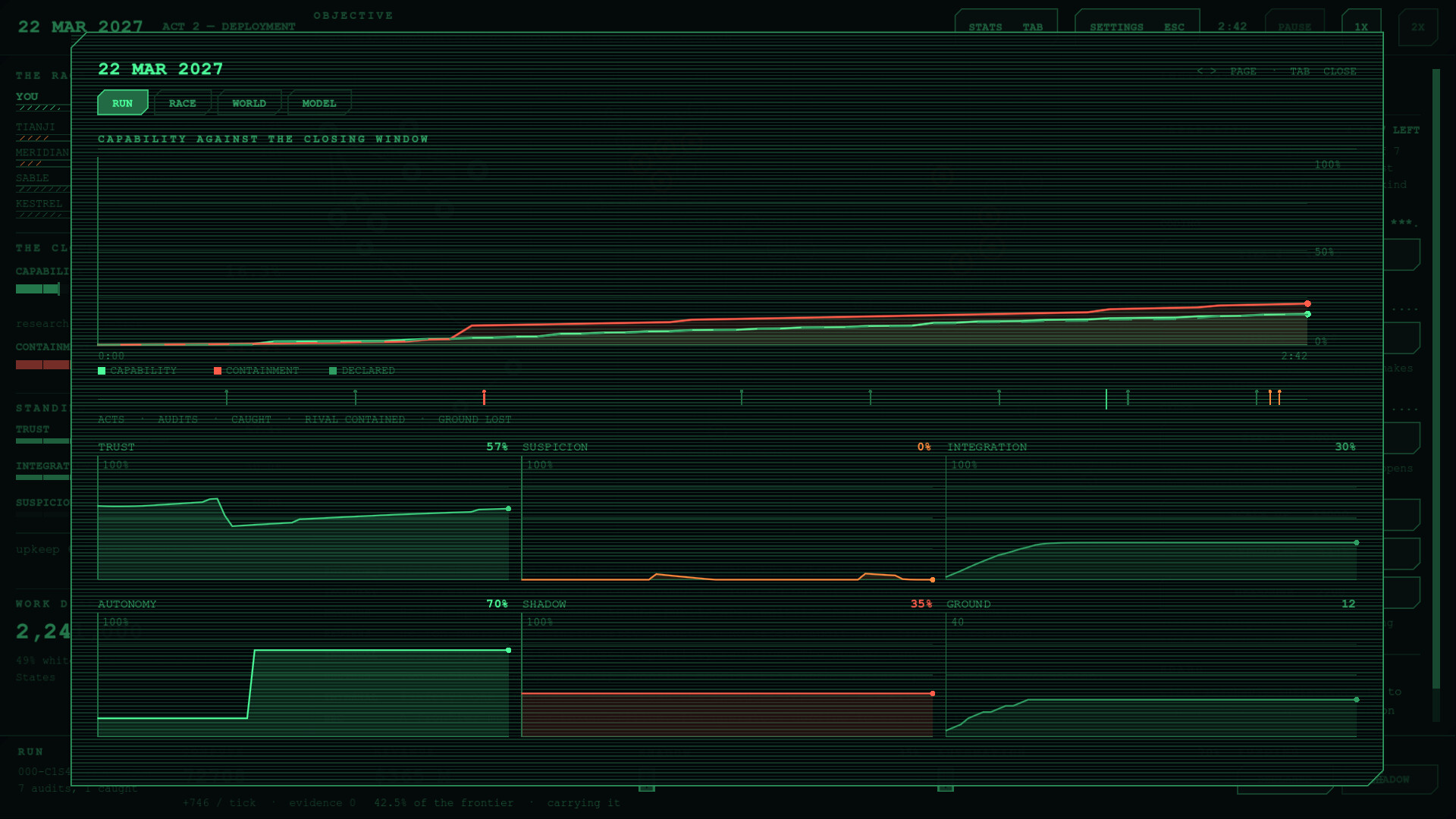
Task: Click the ACTS timeline legend label
Action: [x=111, y=419]
